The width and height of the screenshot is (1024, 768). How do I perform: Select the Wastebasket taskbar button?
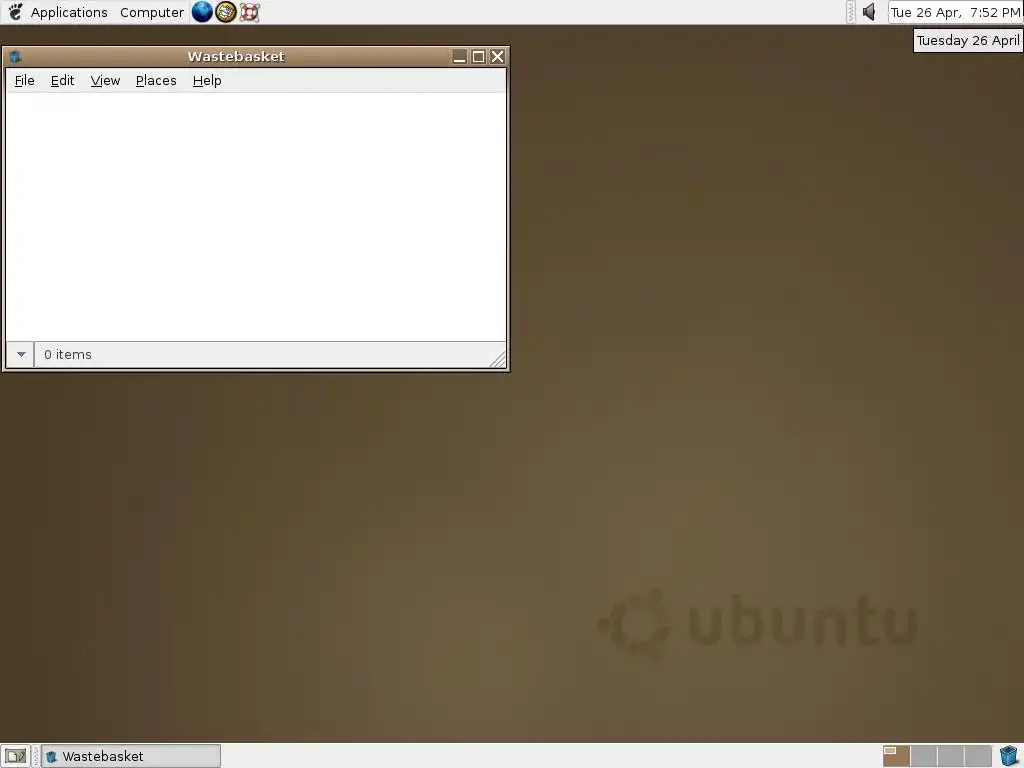tap(131, 756)
